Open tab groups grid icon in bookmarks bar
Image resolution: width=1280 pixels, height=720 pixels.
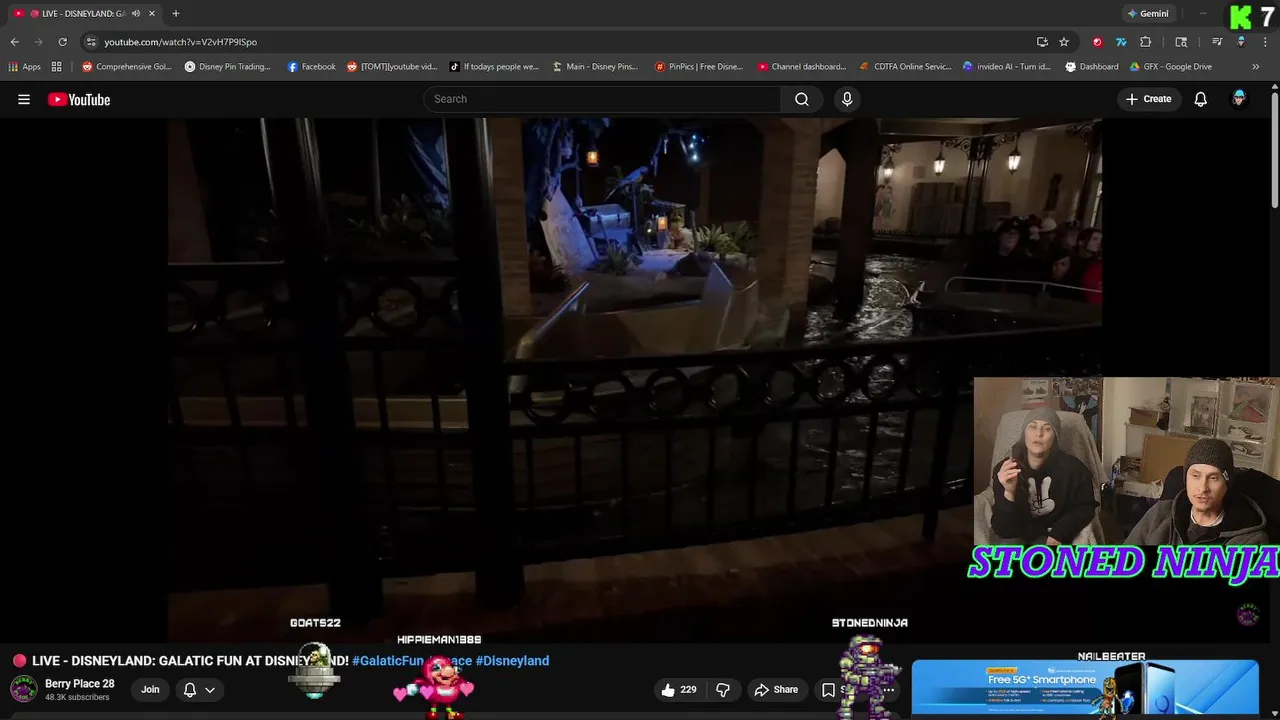[57, 67]
